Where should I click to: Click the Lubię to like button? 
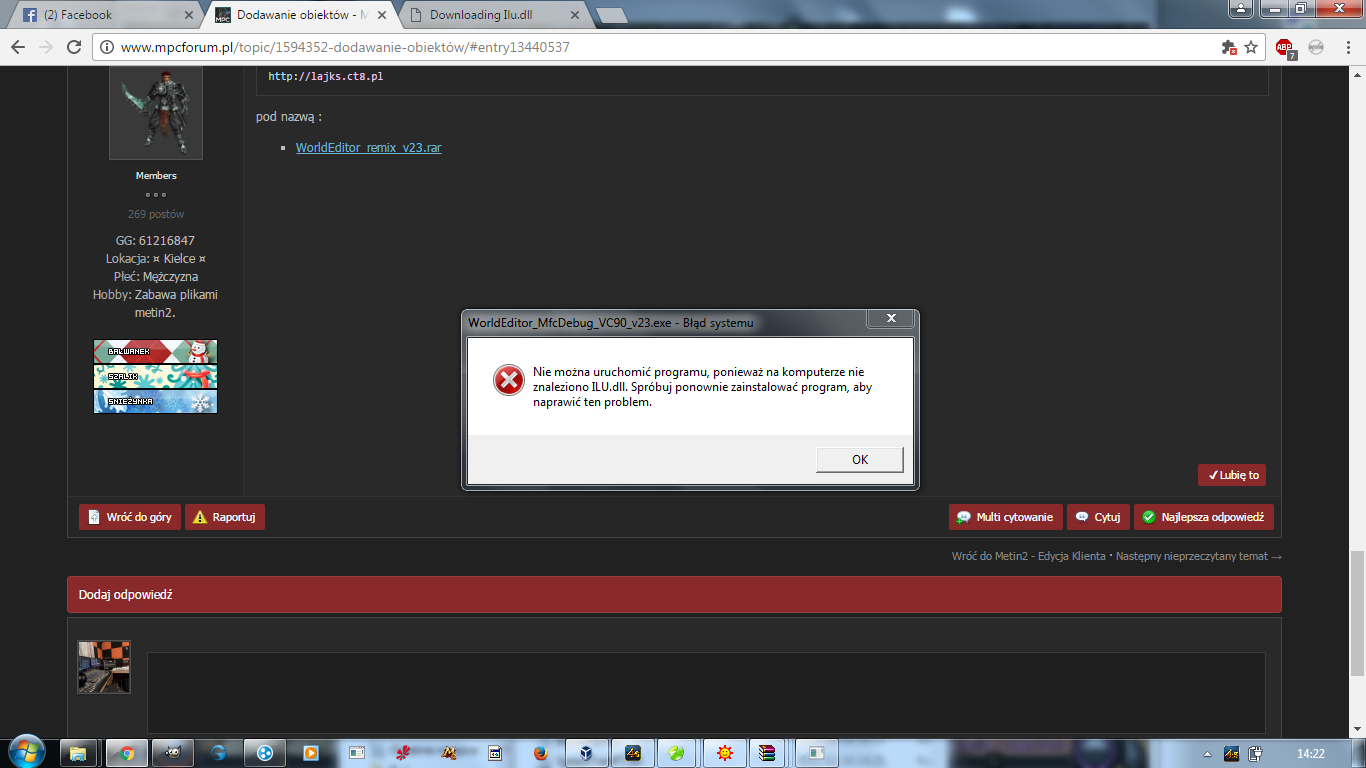pyautogui.click(x=1232, y=475)
